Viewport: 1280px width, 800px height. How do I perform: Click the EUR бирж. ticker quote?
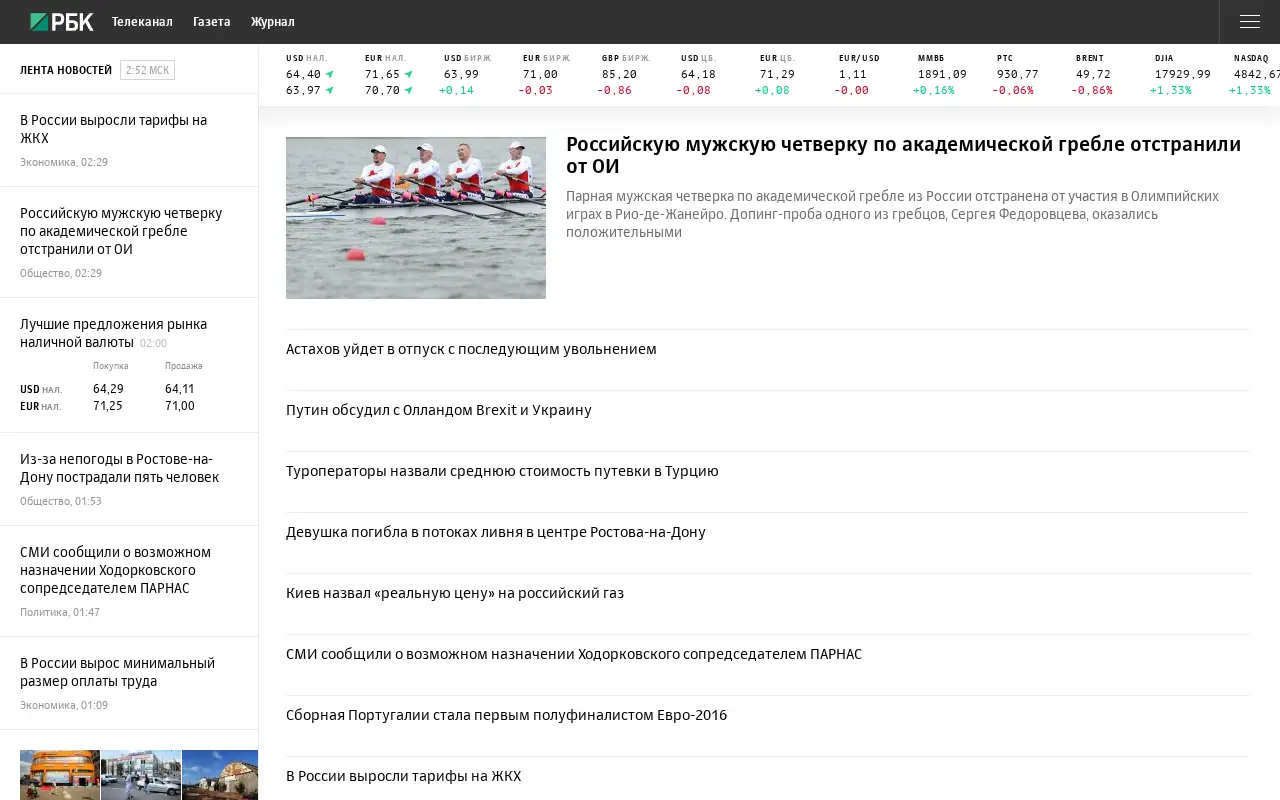click(x=545, y=75)
